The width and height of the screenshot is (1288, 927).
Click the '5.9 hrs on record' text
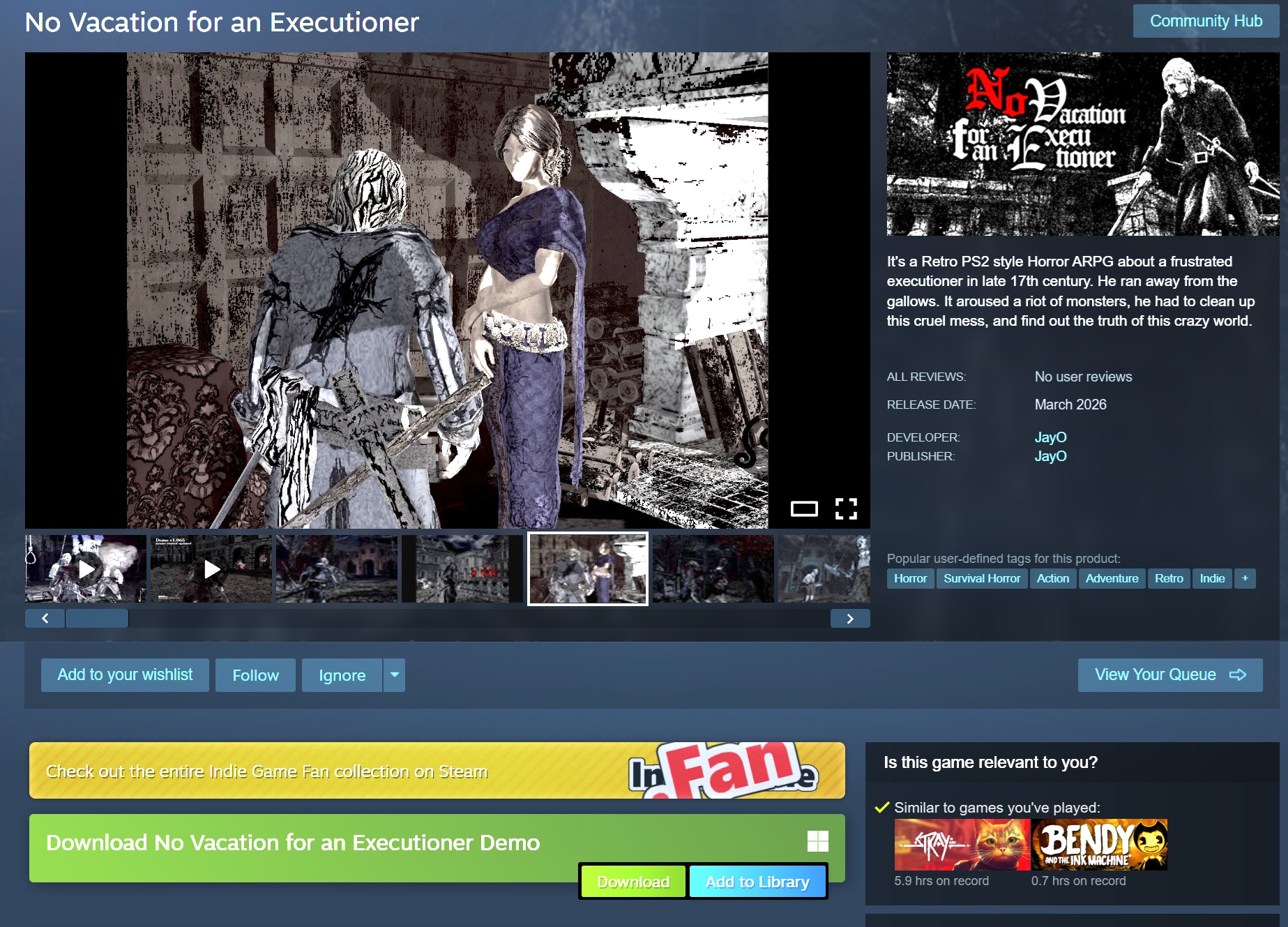pos(941,881)
